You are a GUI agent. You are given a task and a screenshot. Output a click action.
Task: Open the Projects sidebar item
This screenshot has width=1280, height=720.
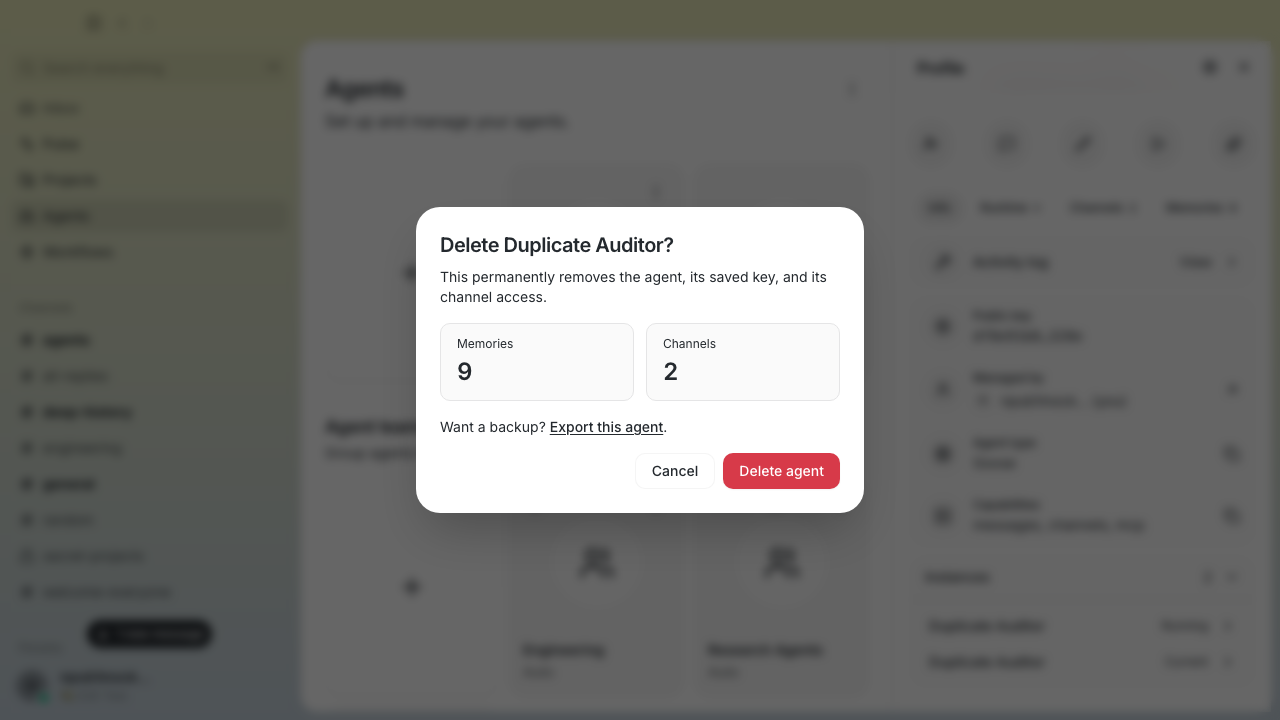click(x=150, y=180)
